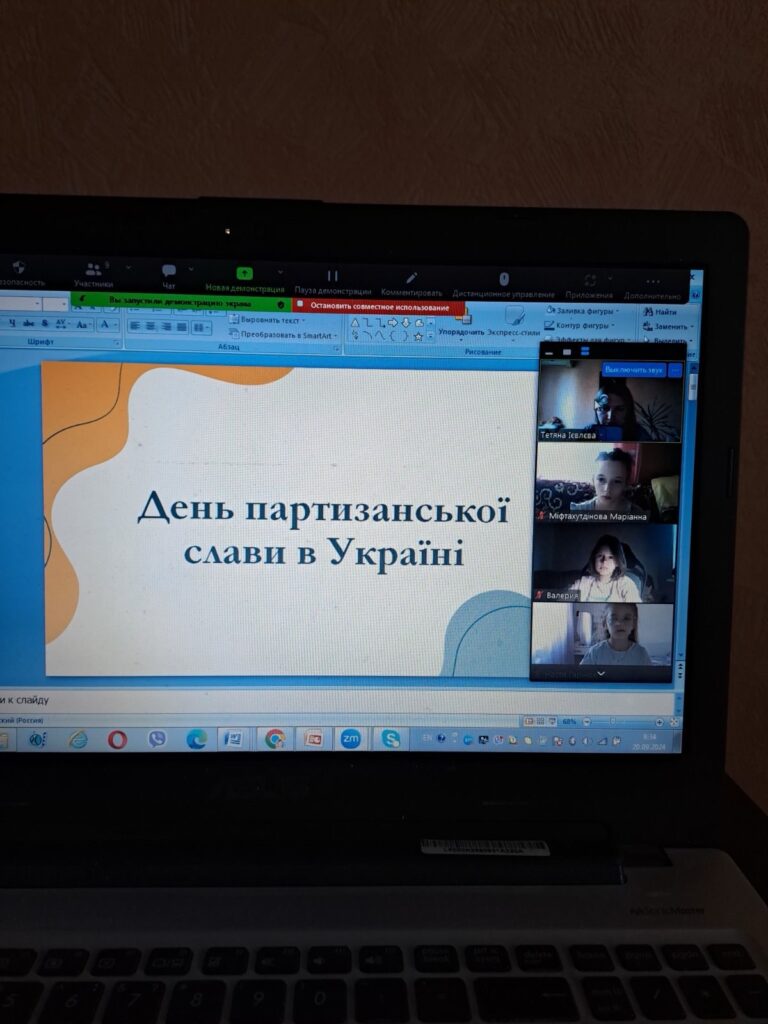The height and width of the screenshot is (1024, 768).
Task: Click the Выровнять текст dropdown
Action: 267,320
